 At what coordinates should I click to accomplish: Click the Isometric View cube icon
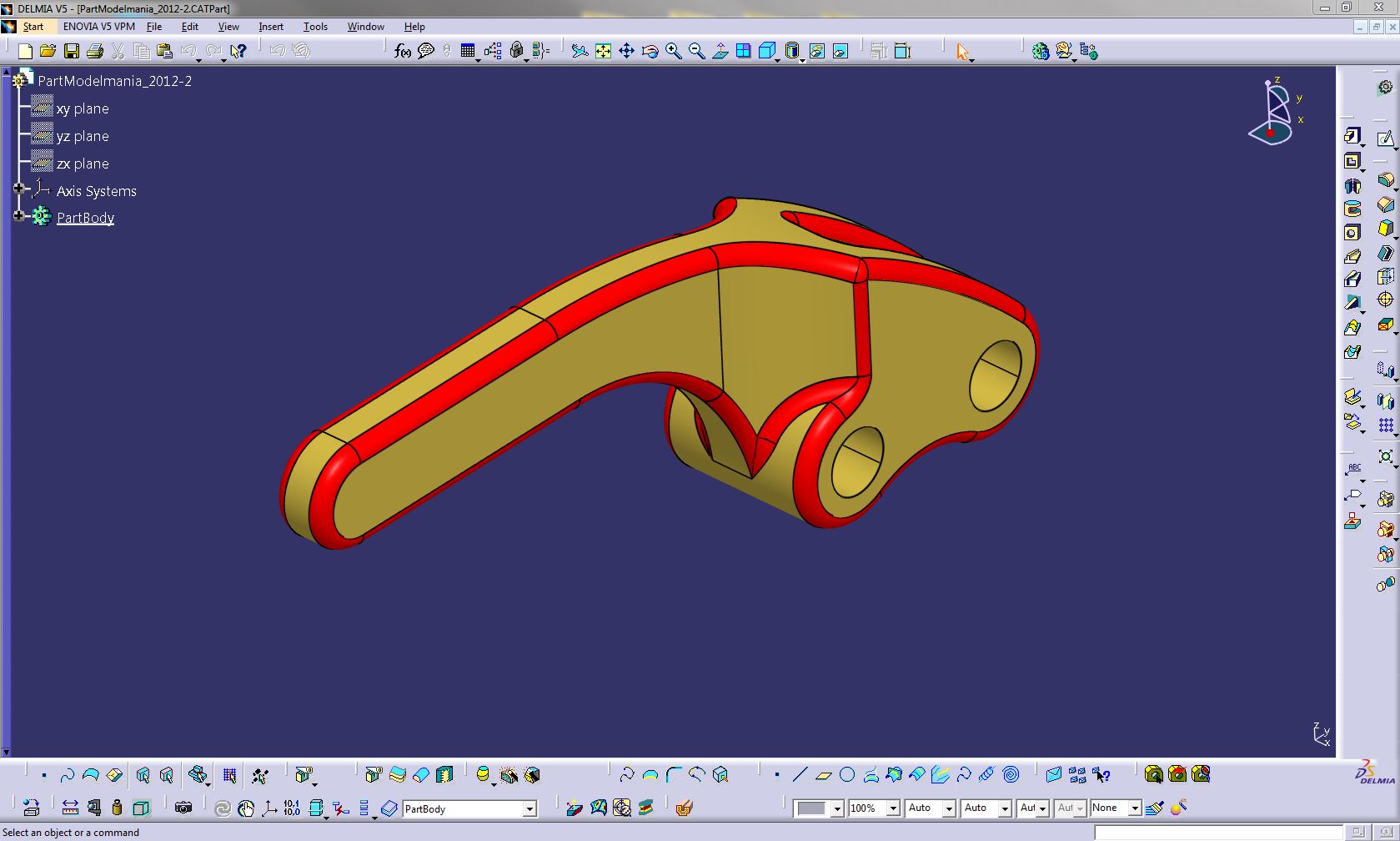coord(767,51)
